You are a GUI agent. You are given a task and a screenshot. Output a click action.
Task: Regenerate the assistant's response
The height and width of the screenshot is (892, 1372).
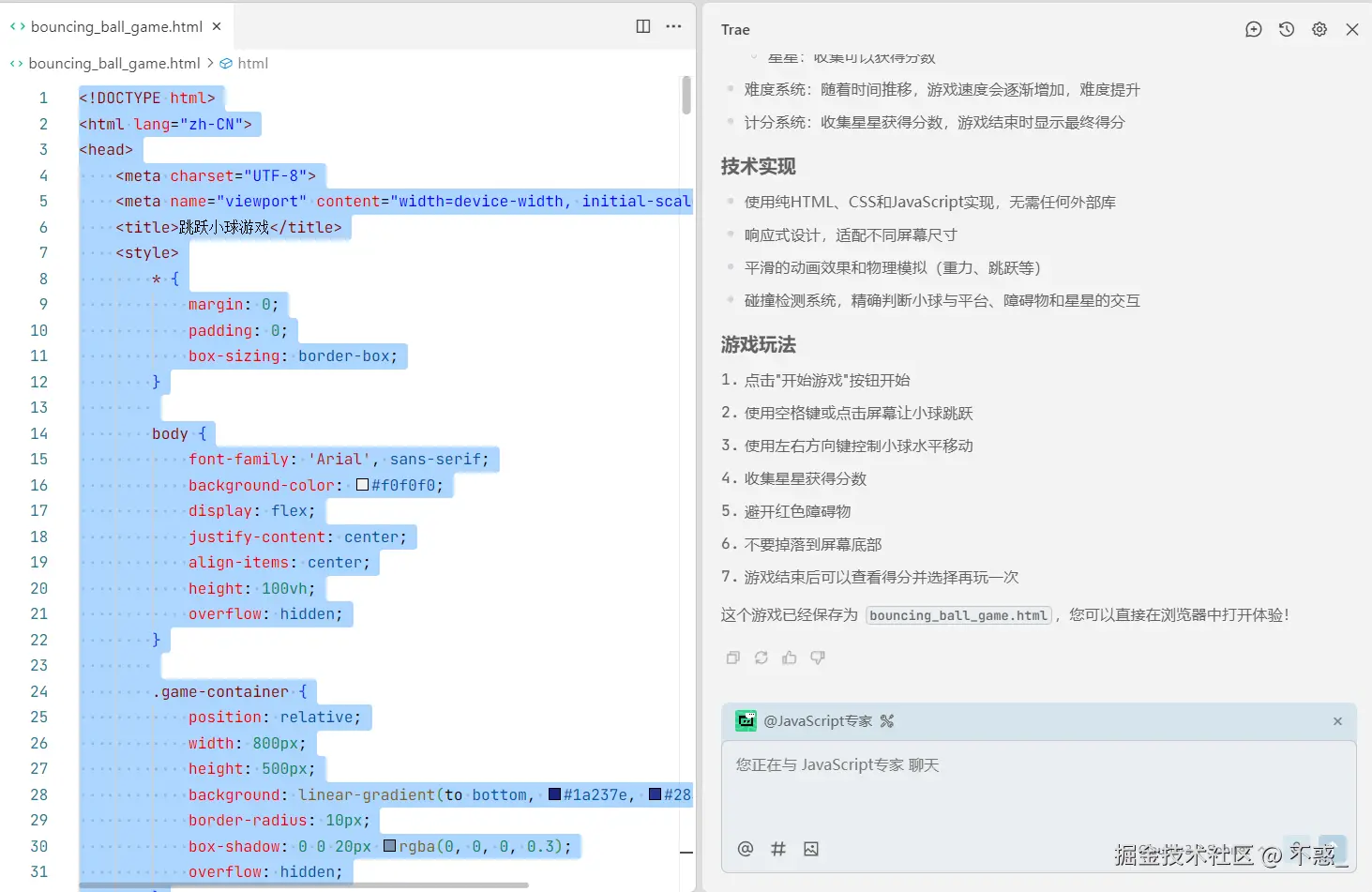[x=761, y=658]
